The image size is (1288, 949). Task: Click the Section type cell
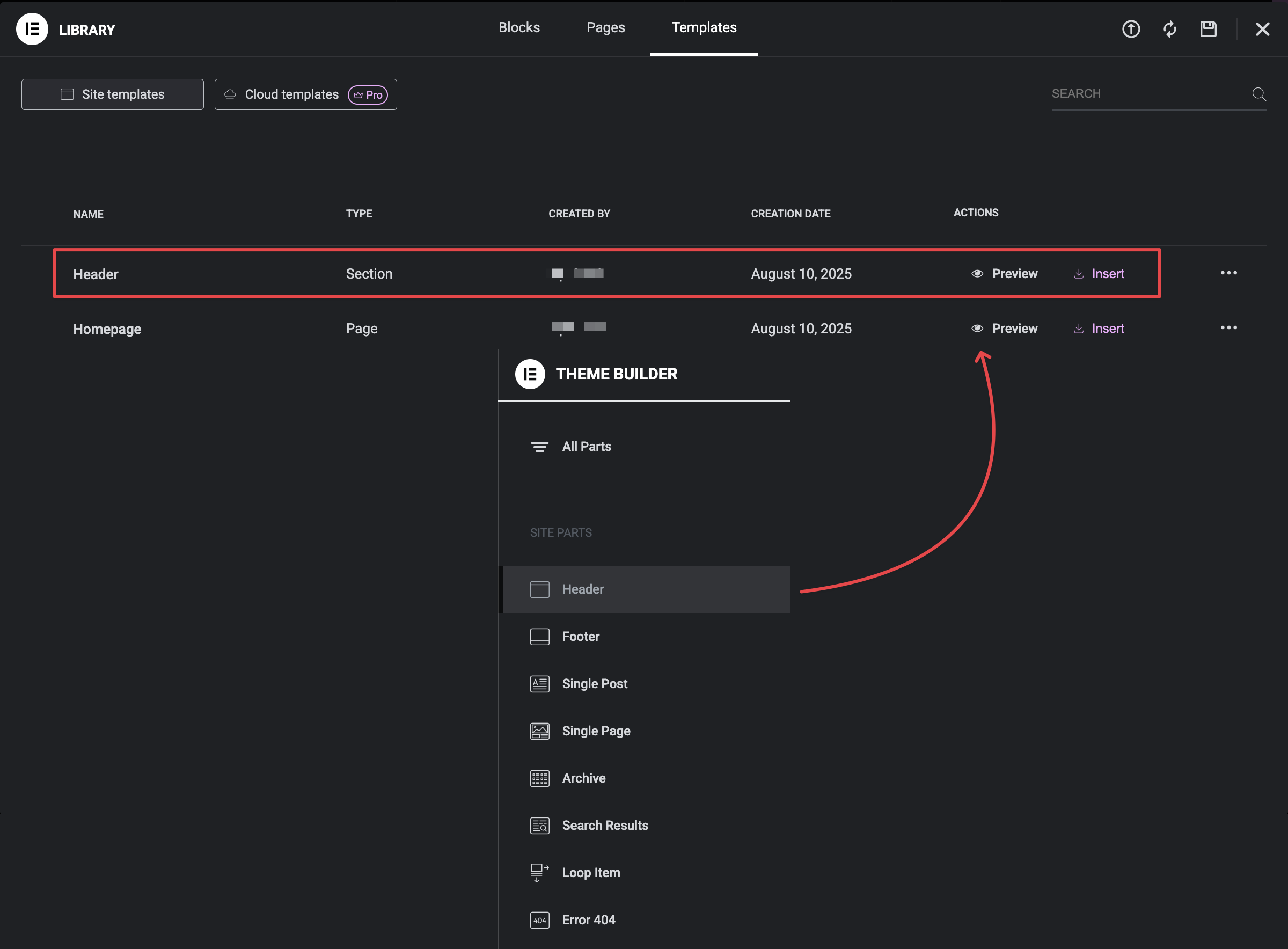pyautogui.click(x=369, y=273)
